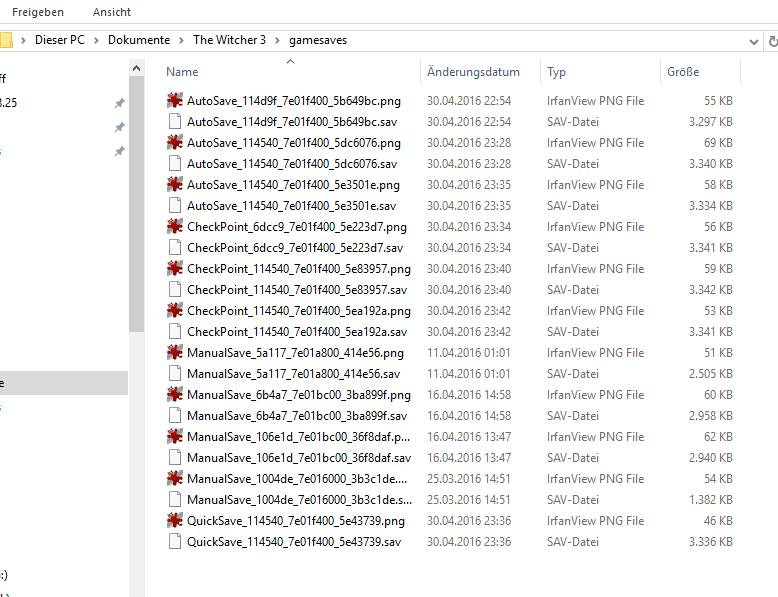The height and width of the screenshot is (597, 778).
Task: Click IrfanView icon of ManualSave_1004de png file
Action: coord(174,479)
